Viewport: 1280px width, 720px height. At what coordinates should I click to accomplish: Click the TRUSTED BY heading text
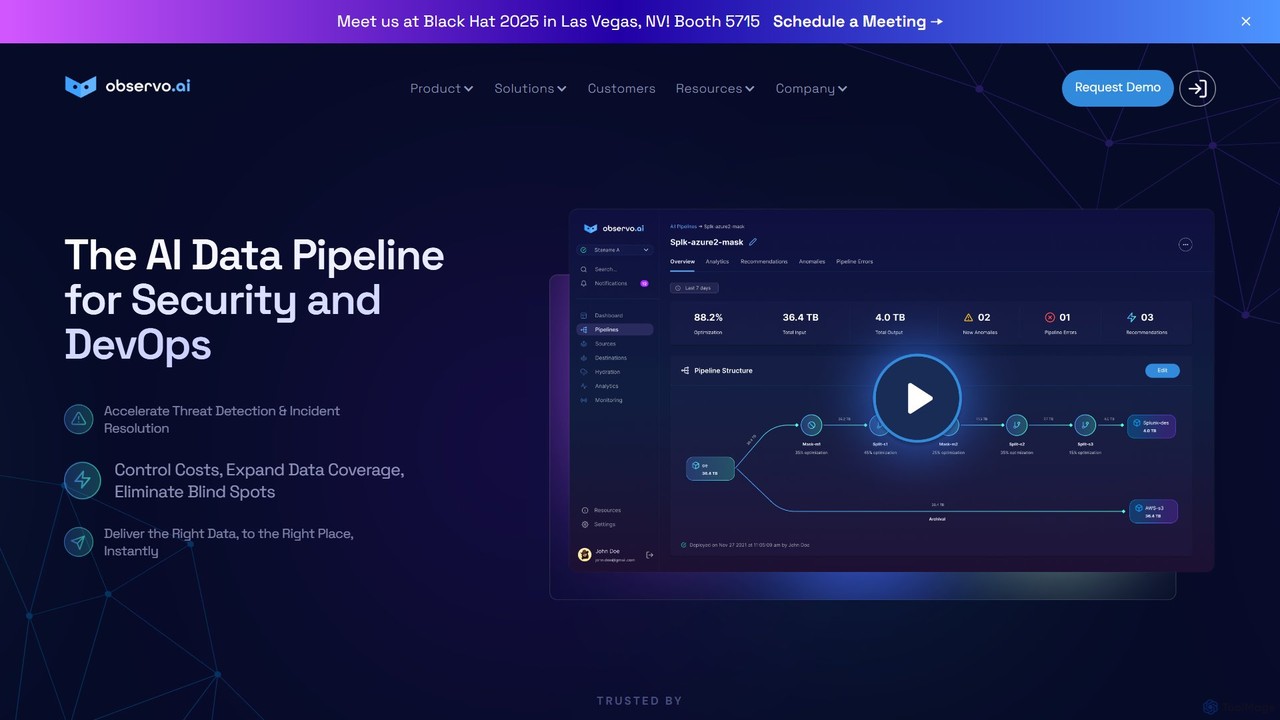tap(639, 701)
